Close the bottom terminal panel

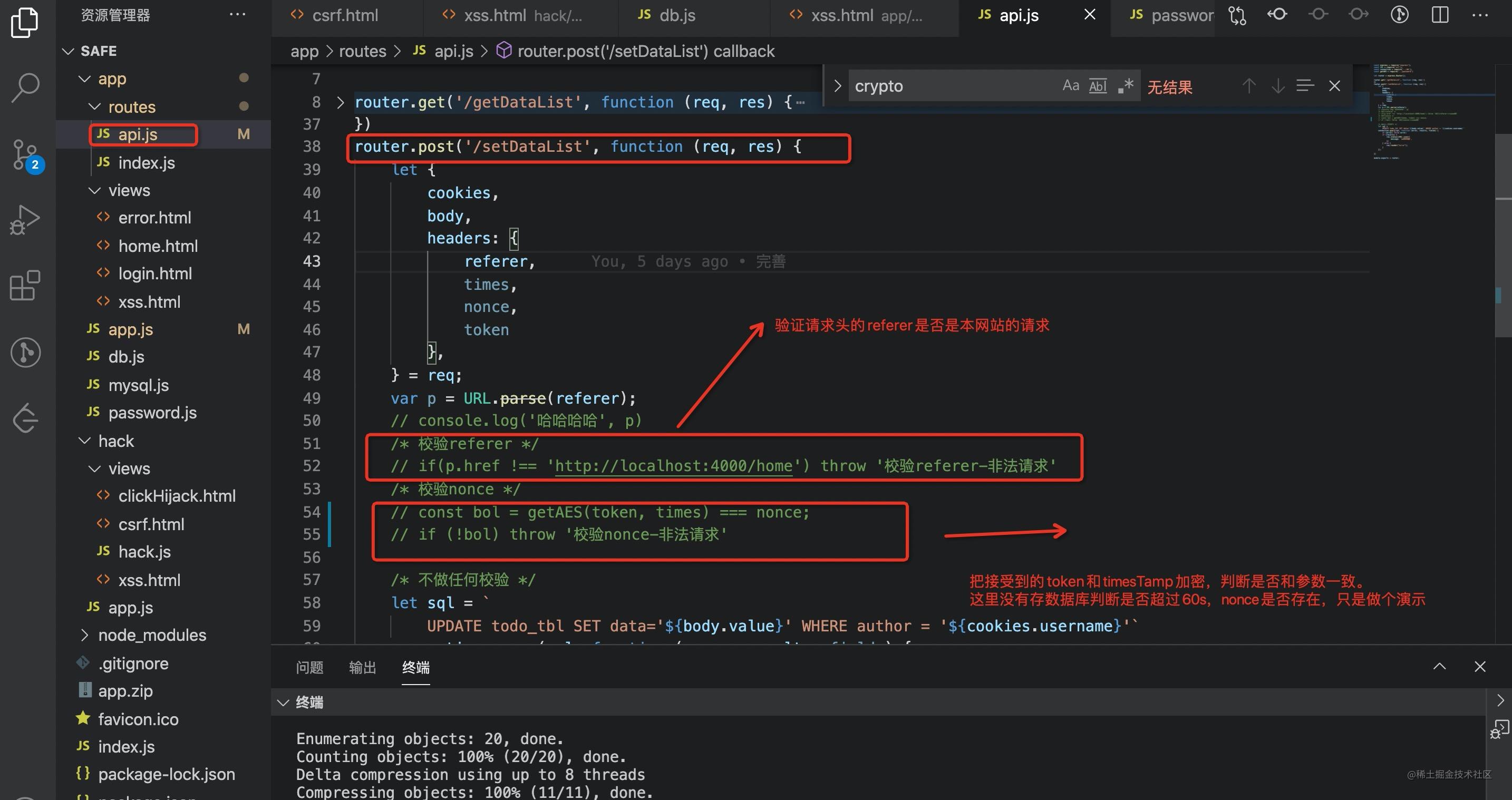[x=1480, y=667]
